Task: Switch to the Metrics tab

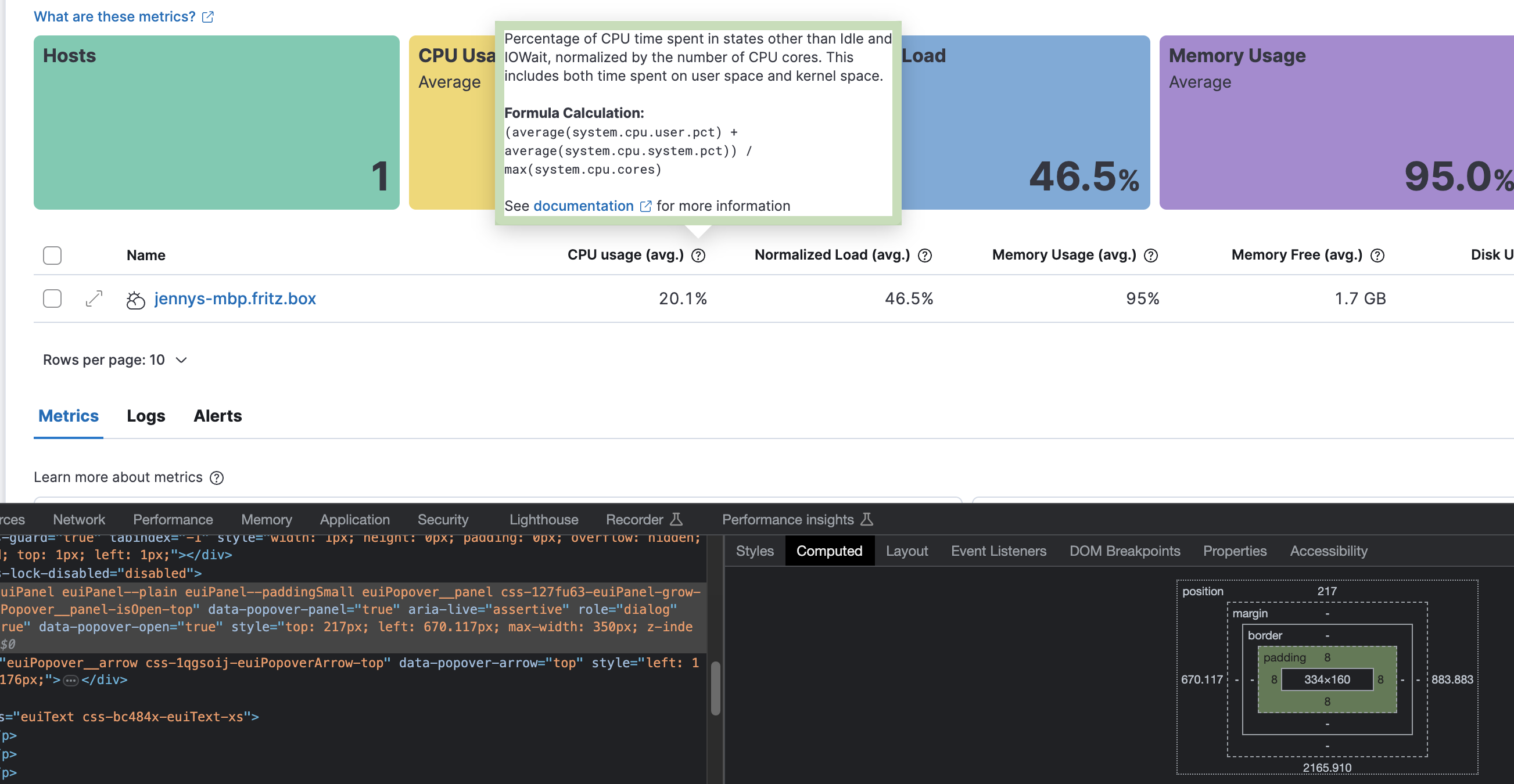Action: click(68, 416)
